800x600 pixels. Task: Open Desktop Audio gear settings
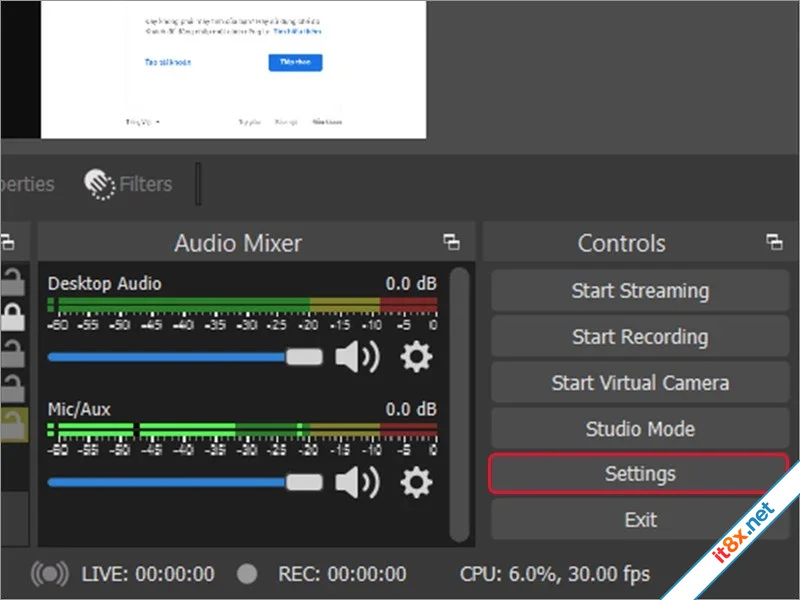[416, 357]
